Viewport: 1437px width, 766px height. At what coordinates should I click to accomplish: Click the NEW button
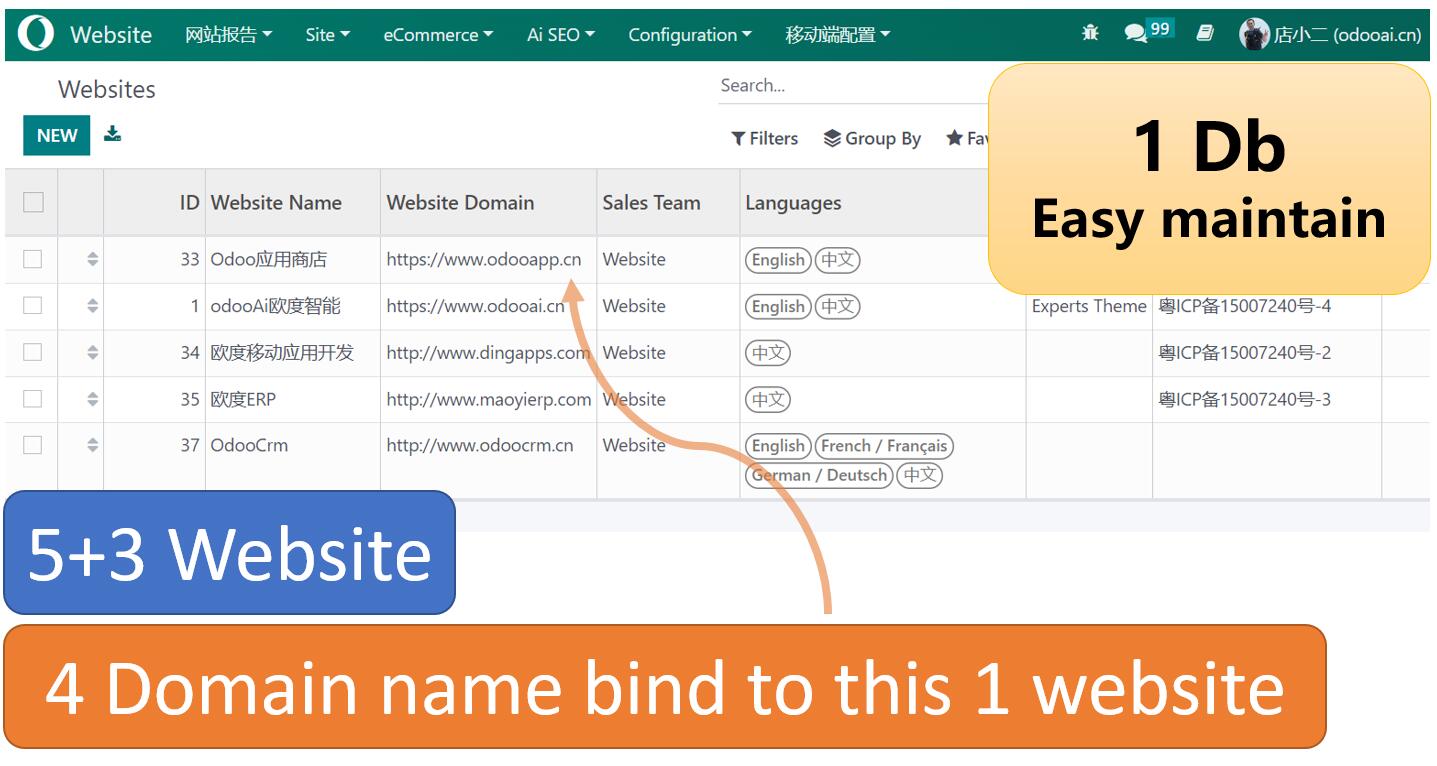click(57, 135)
